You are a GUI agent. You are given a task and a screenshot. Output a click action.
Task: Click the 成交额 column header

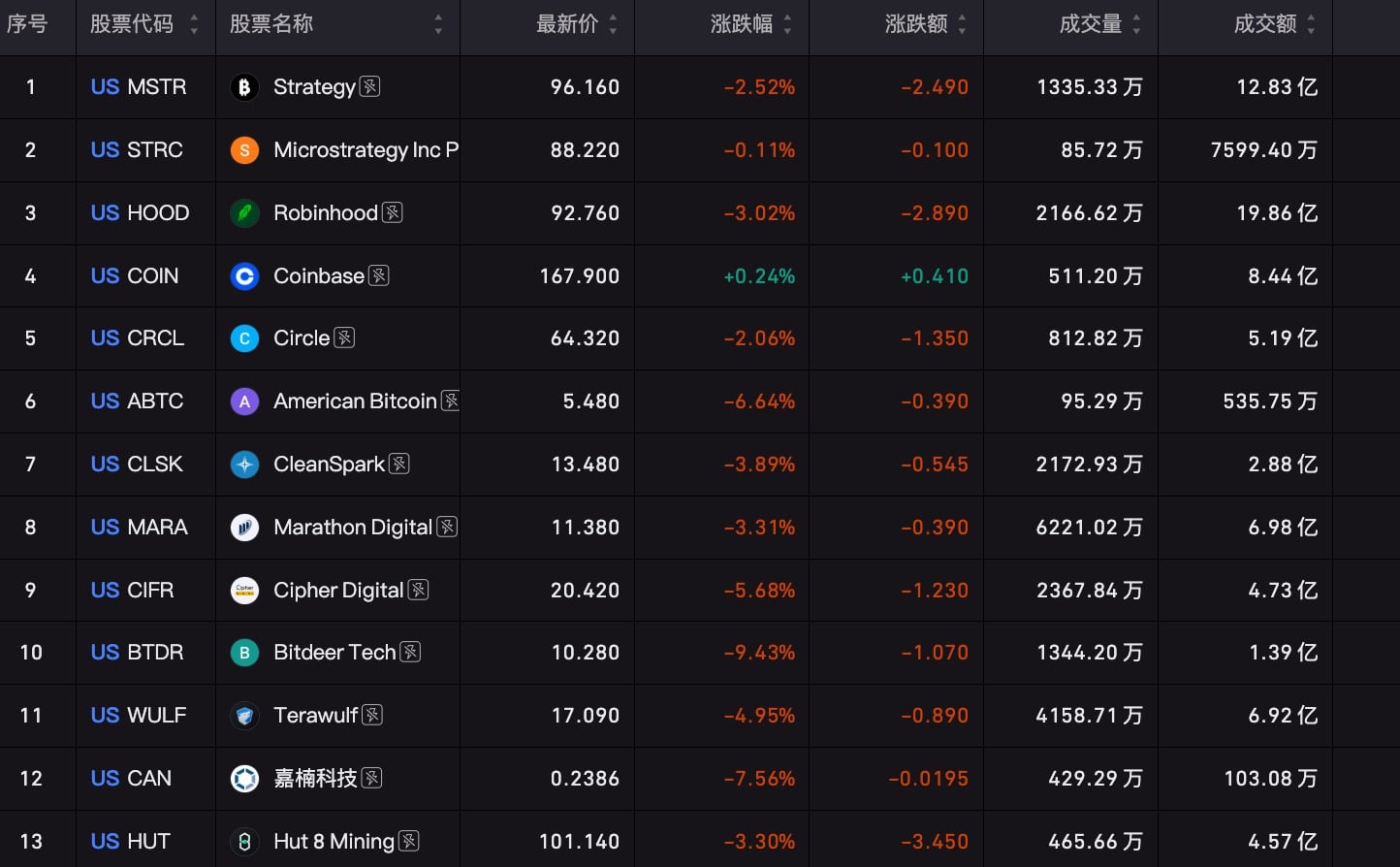tap(1265, 24)
